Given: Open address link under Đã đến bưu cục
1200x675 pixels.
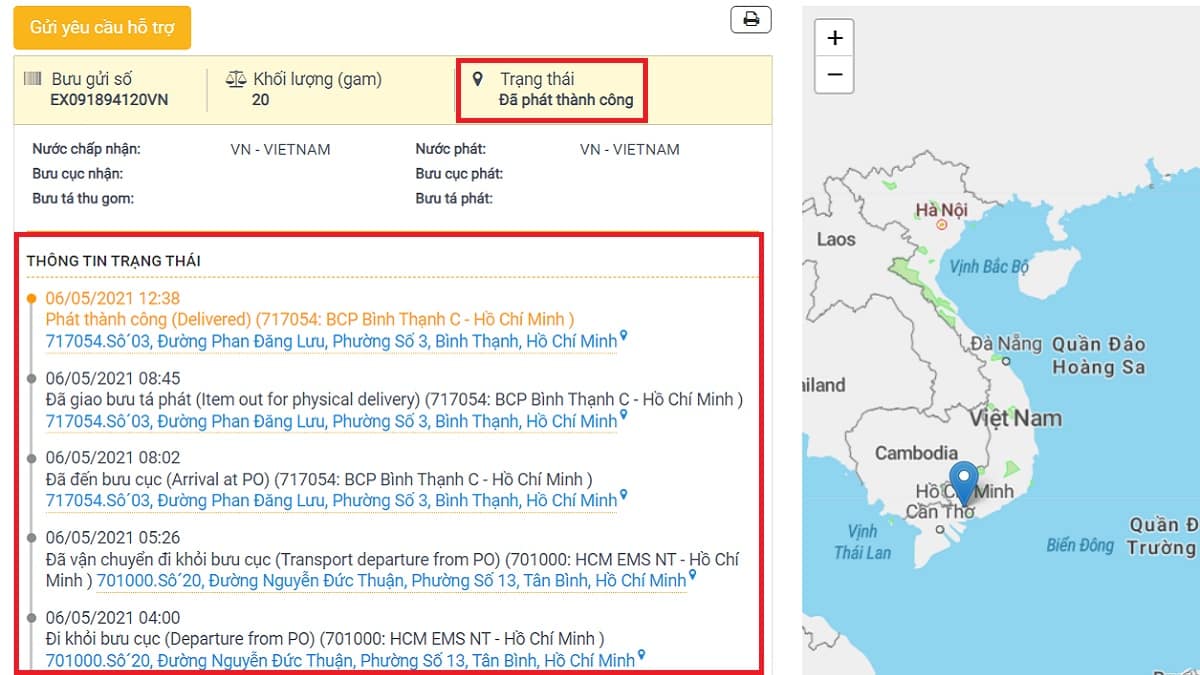Looking at the screenshot, I should (331, 501).
